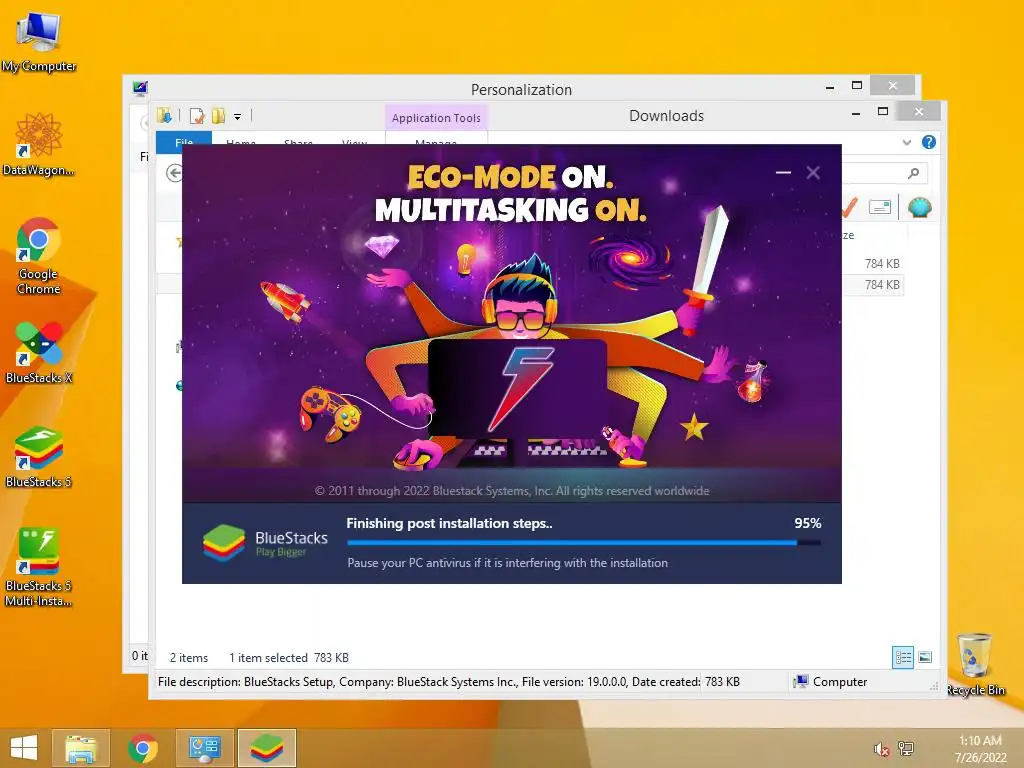Select the second 784 KB highlighted row

(x=874, y=285)
